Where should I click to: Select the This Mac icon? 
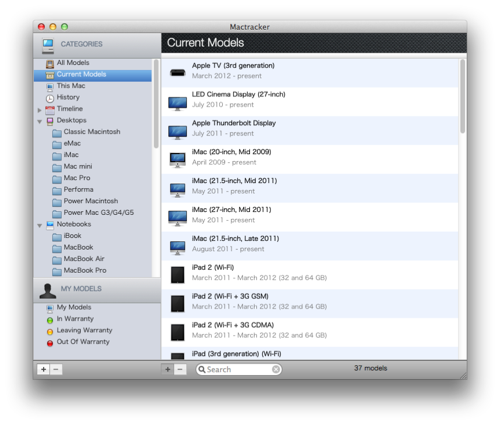(x=50, y=87)
